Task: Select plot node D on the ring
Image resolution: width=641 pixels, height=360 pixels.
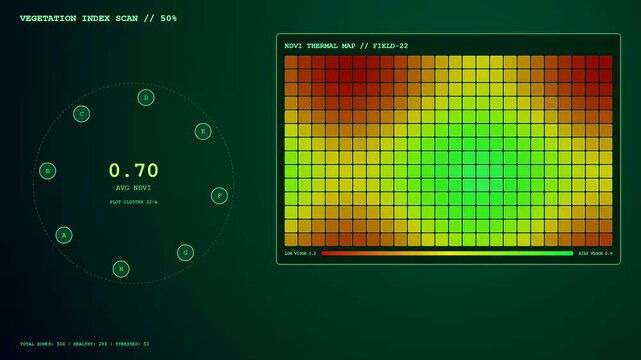Action: pos(146,98)
